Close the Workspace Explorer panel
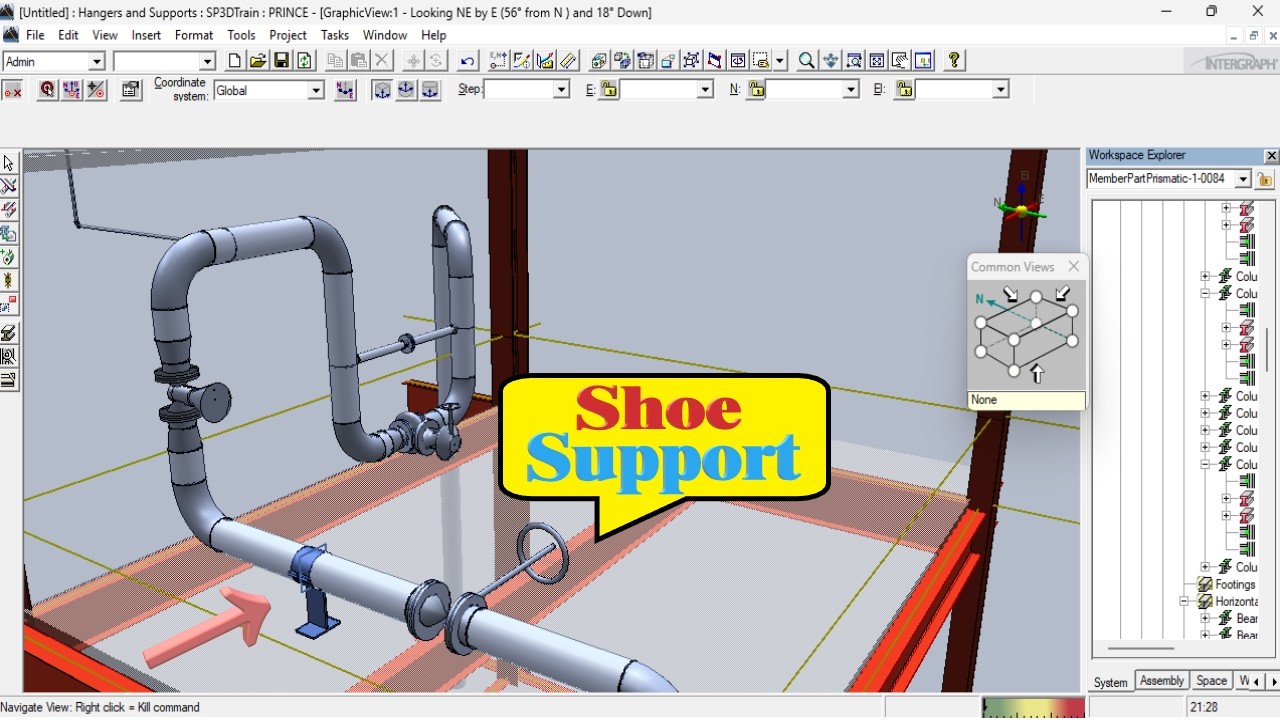 pyautogui.click(x=1271, y=156)
